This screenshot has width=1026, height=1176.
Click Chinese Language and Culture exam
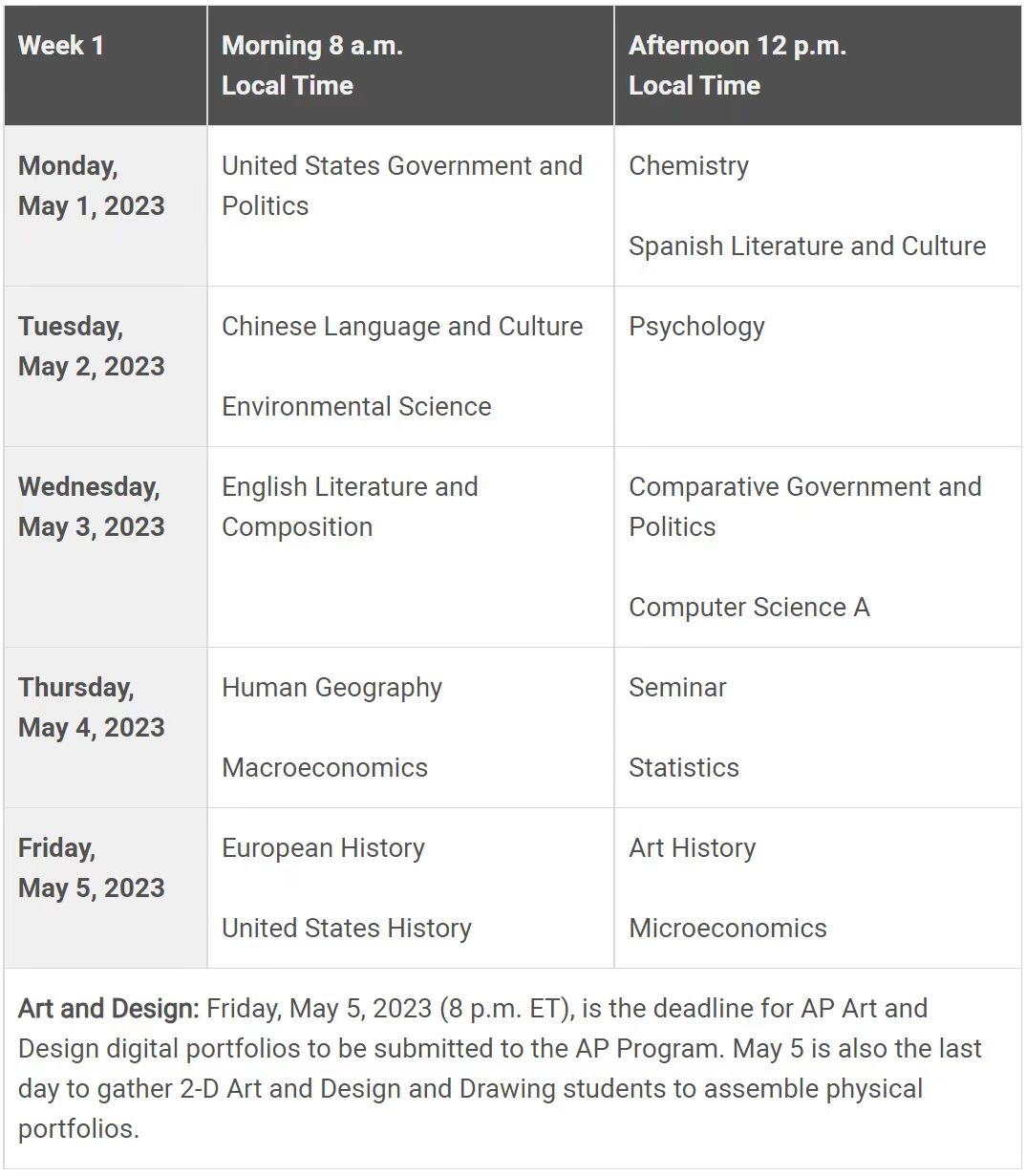[x=401, y=327]
